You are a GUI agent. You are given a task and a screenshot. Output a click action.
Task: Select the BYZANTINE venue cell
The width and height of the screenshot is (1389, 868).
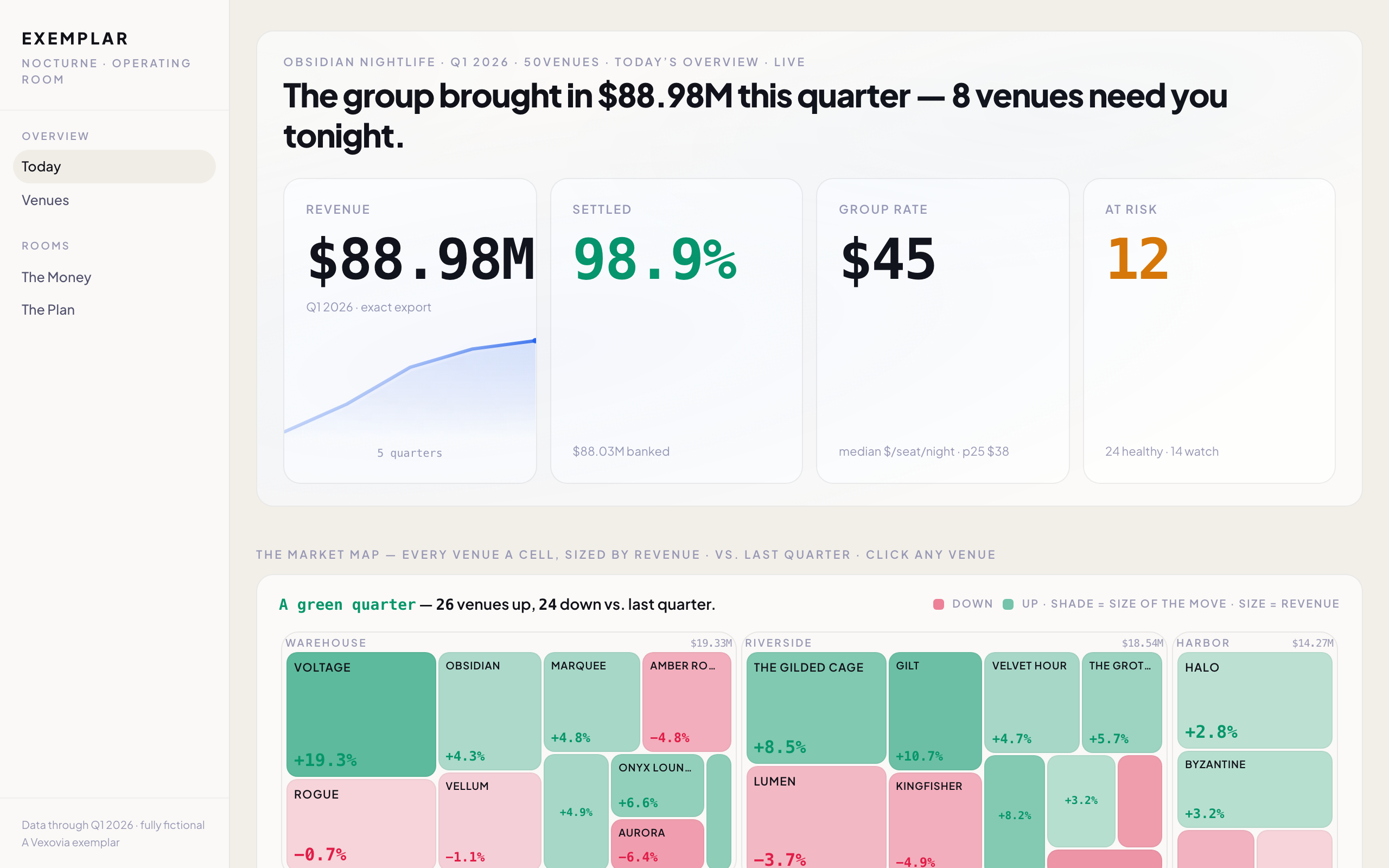tap(1254, 789)
